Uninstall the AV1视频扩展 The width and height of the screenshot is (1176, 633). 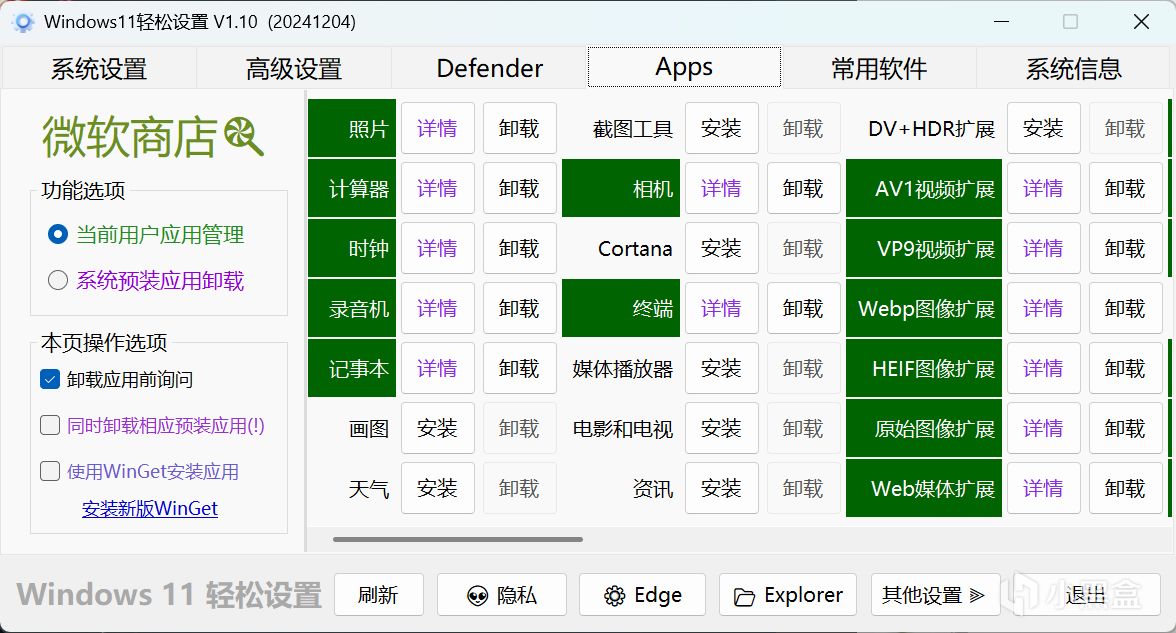pos(1125,188)
